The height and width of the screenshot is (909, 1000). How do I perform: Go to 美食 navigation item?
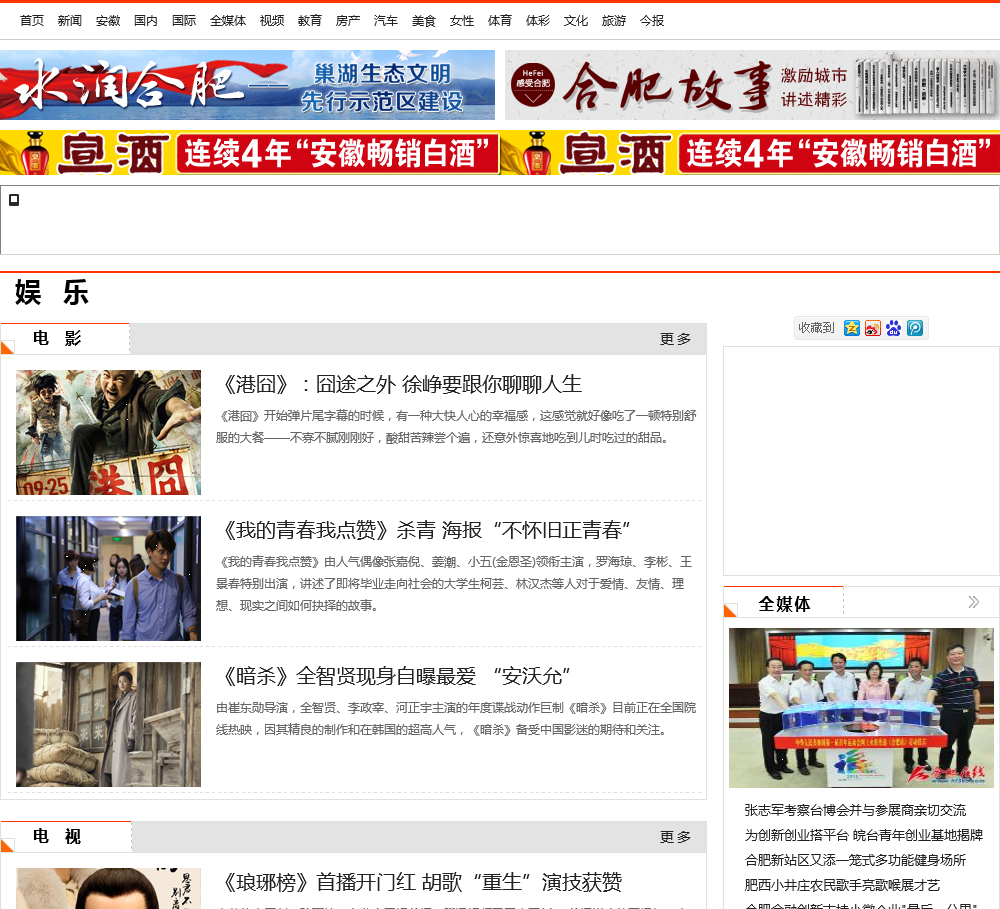pos(423,21)
